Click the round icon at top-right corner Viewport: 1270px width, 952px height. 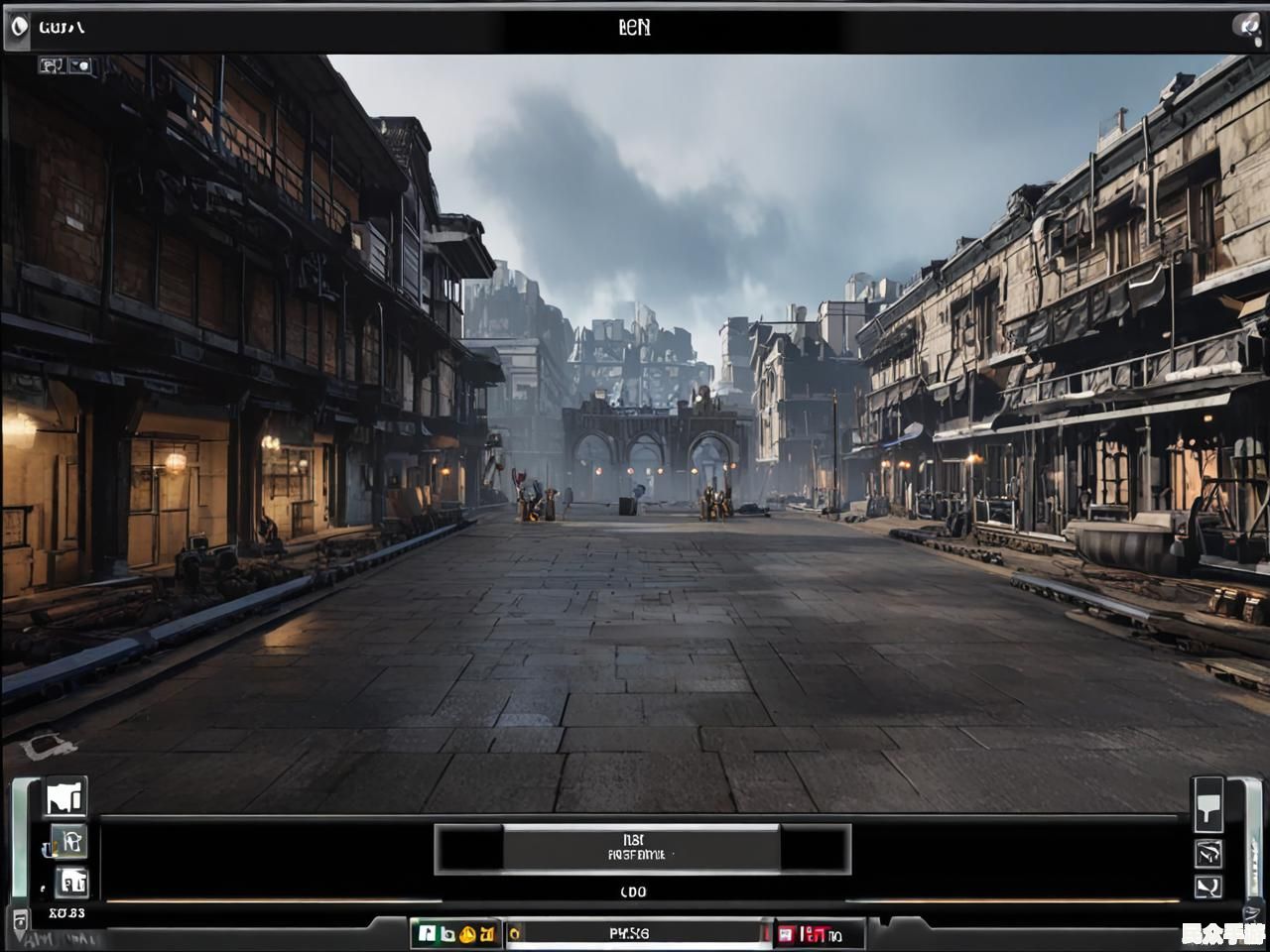click(x=1247, y=27)
